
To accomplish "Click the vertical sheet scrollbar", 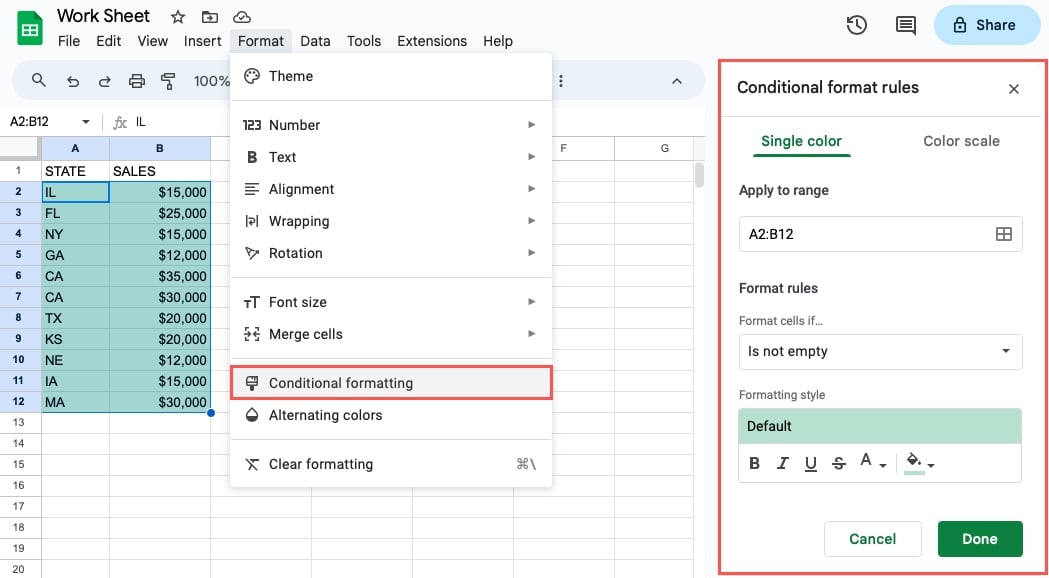I will pos(699,175).
